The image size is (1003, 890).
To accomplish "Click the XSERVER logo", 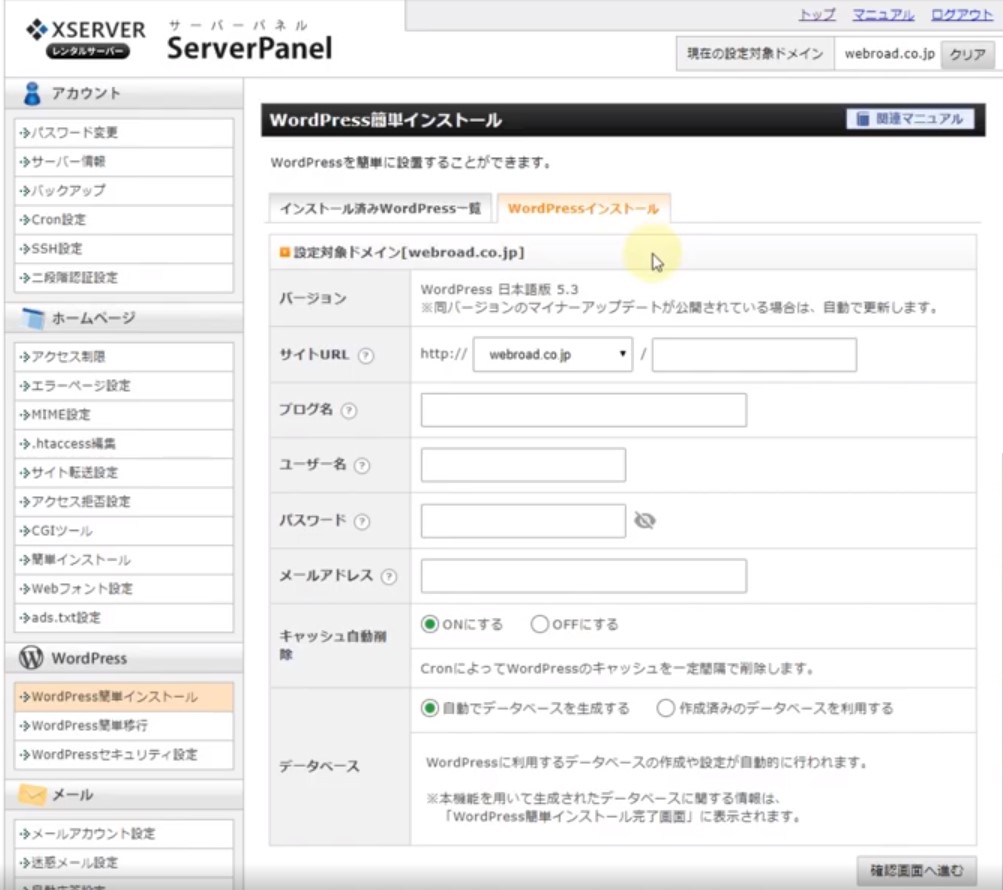I will (86, 39).
